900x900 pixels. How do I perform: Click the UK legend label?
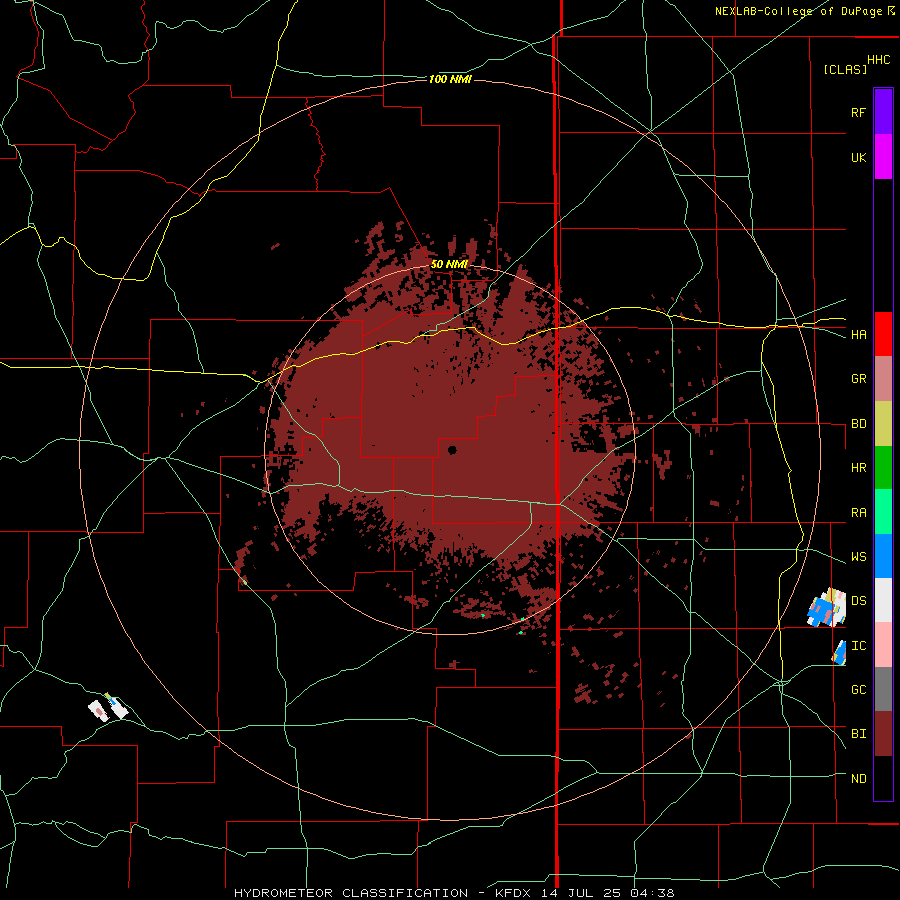[x=858, y=157]
